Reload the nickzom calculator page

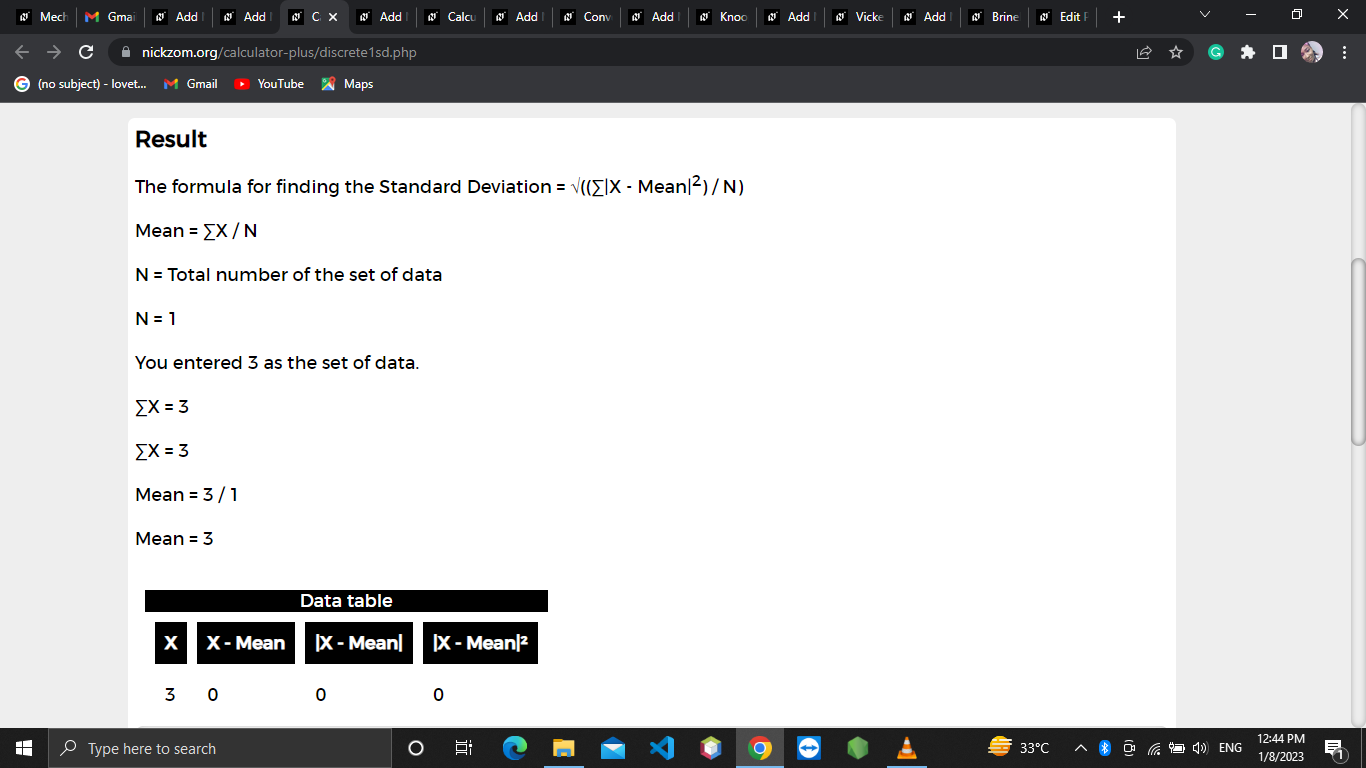(x=86, y=52)
